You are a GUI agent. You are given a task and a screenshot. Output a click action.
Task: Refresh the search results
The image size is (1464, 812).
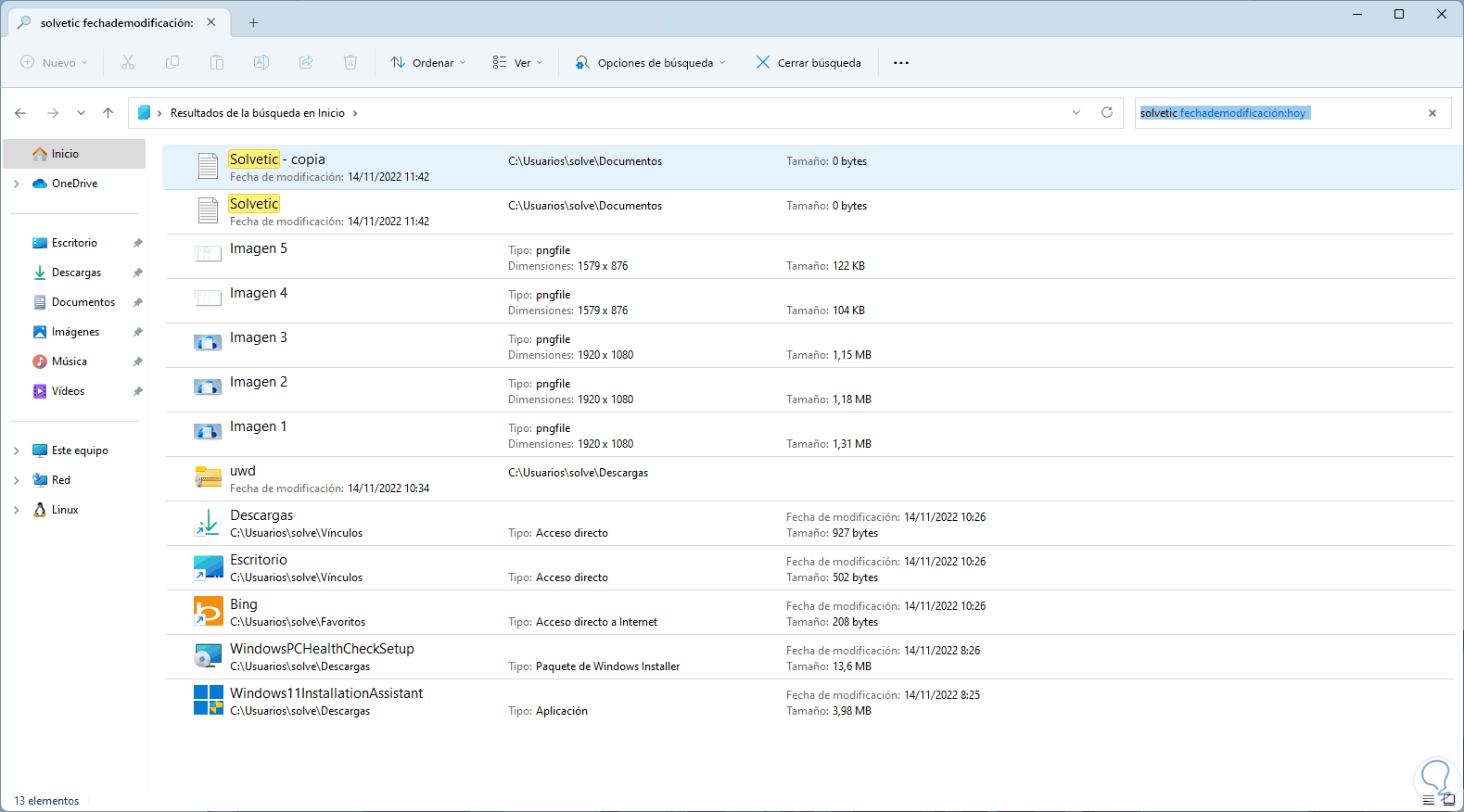click(x=1106, y=112)
